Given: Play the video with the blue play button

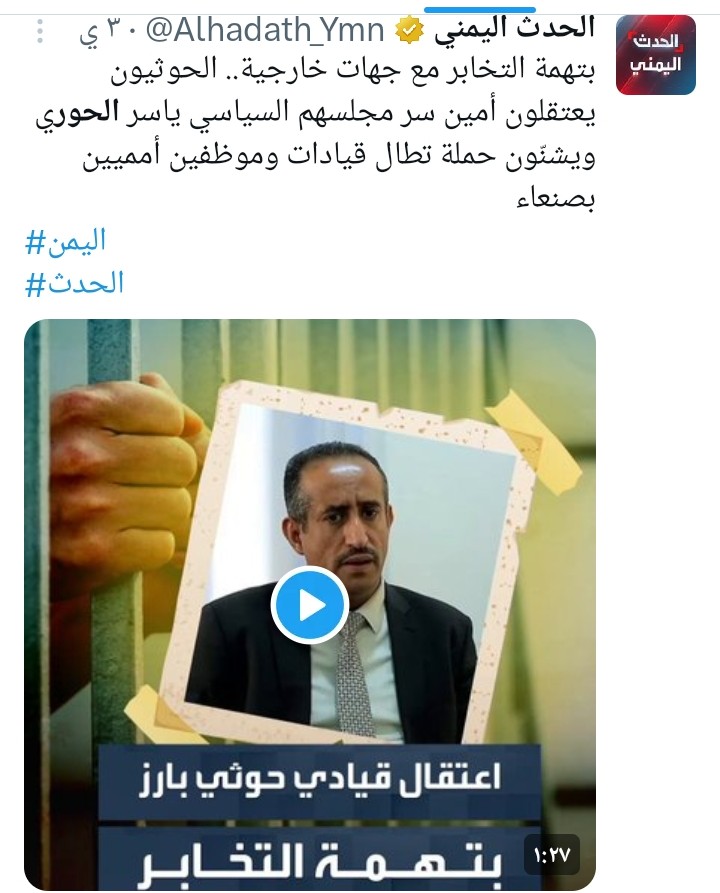Looking at the screenshot, I should click(310, 605).
